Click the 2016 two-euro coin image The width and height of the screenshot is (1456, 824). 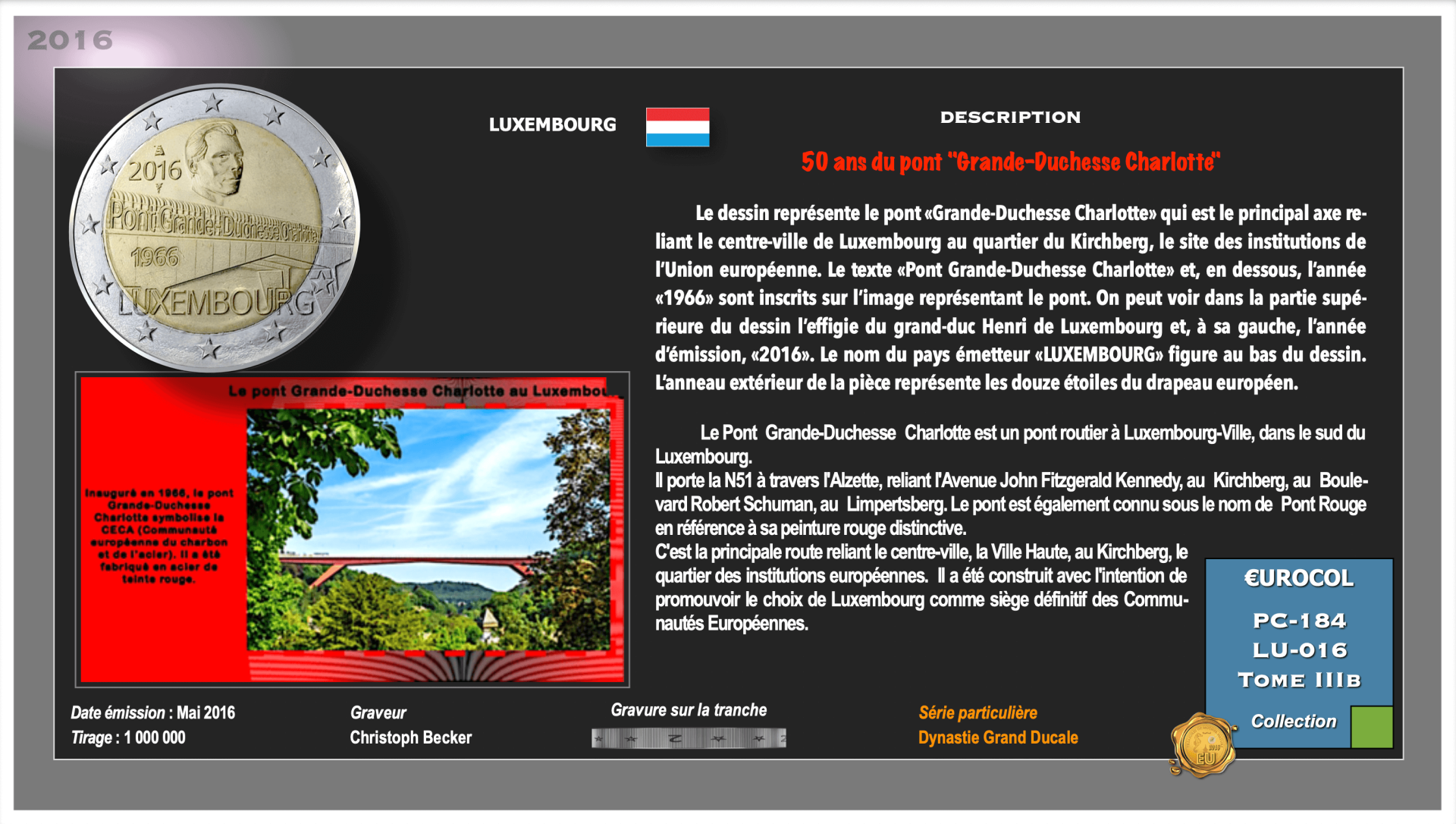[x=215, y=226]
